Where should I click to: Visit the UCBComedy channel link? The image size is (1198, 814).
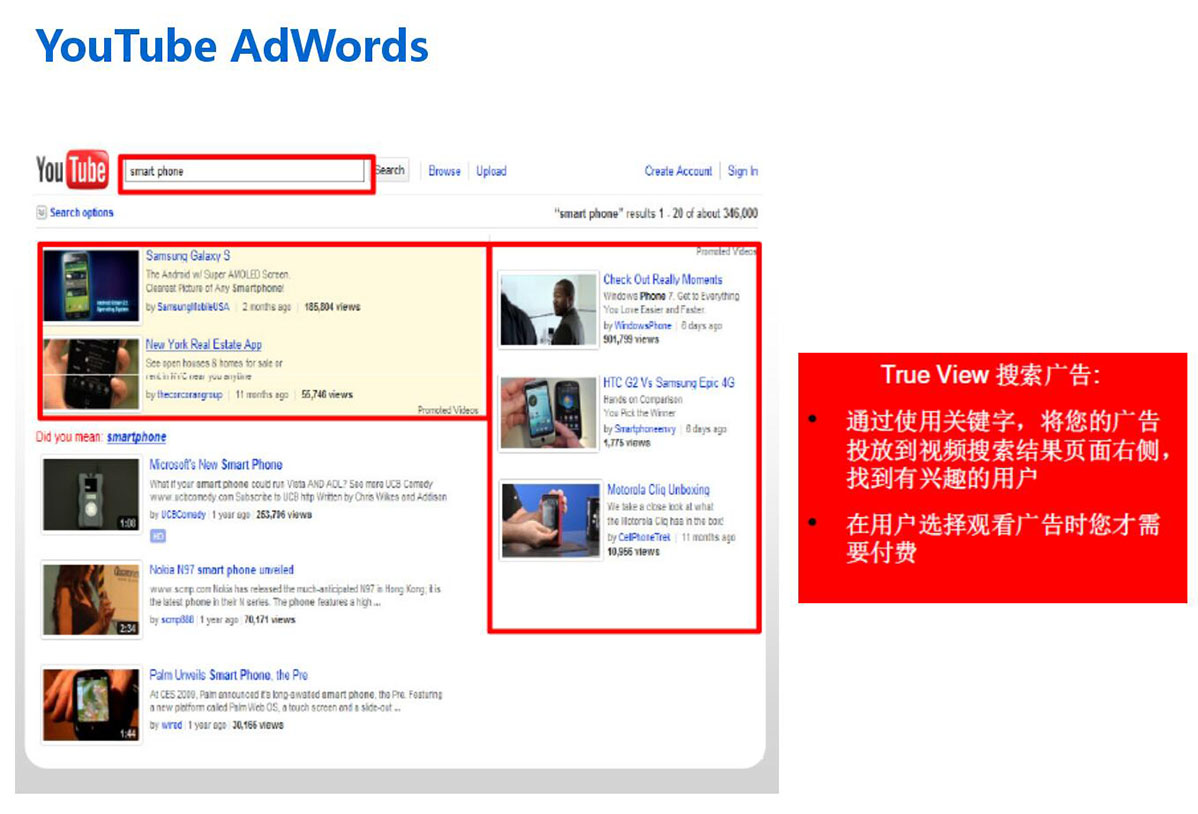[183, 515]
